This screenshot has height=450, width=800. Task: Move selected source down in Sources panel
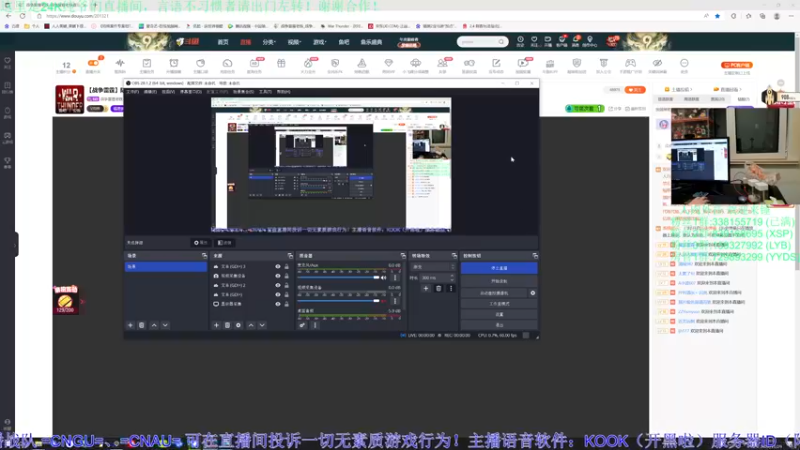[262, 325]
